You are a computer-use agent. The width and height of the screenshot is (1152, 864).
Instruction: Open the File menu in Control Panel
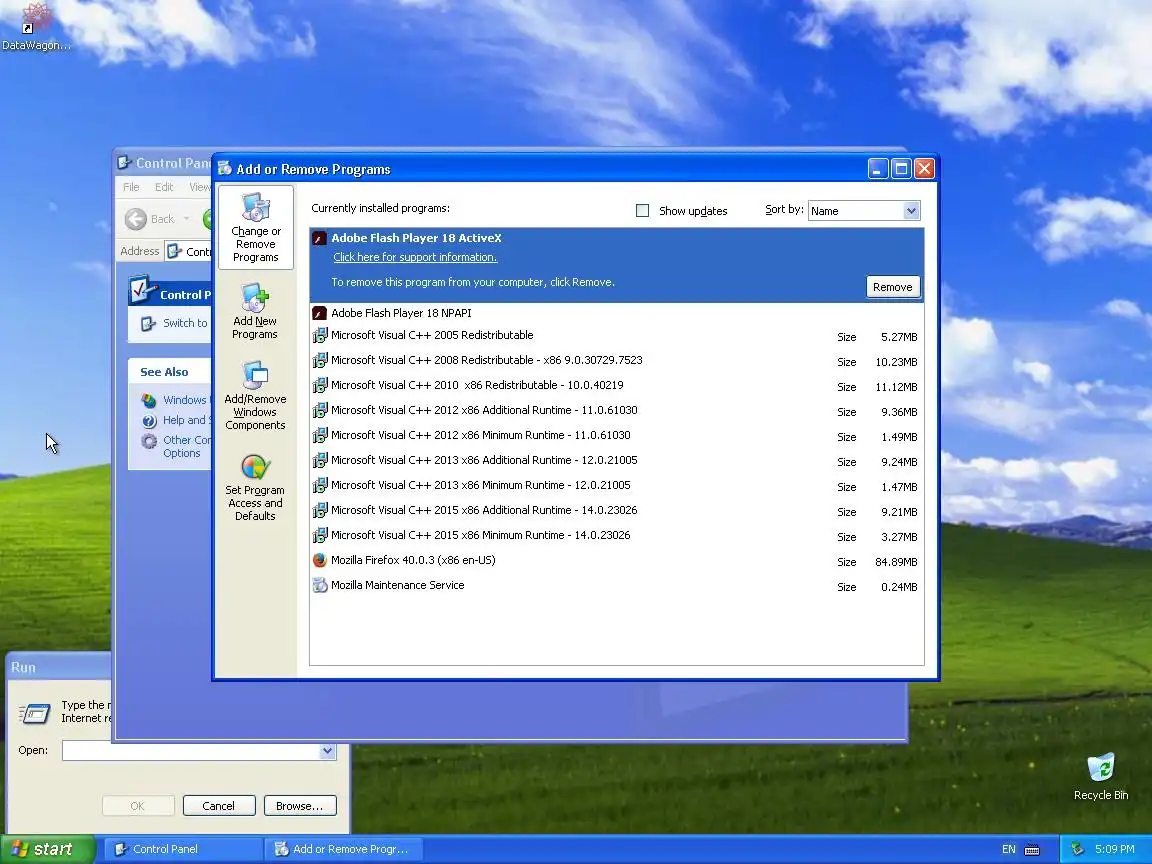(x=131, y=187)
